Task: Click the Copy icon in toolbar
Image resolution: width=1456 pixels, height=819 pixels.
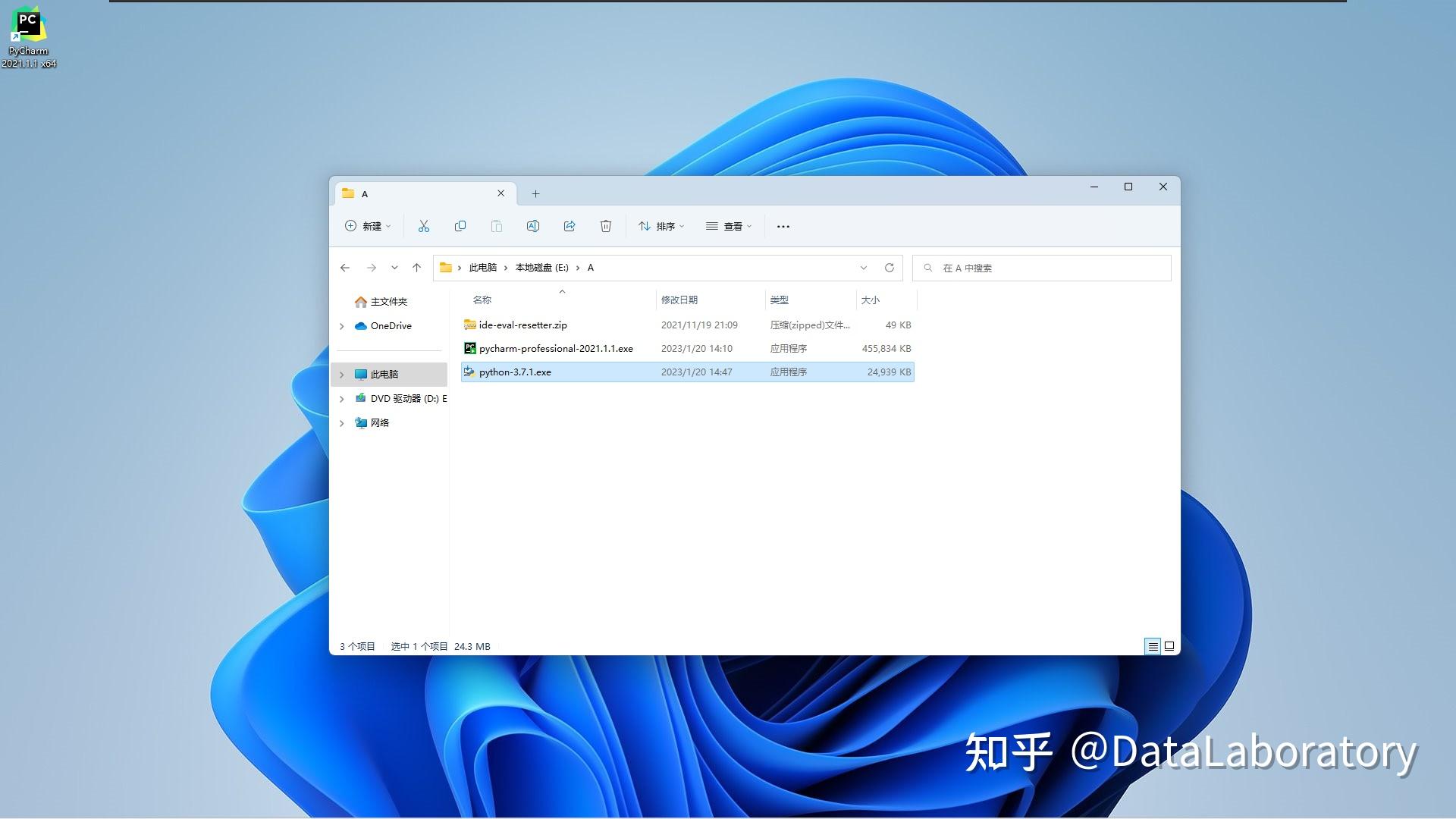Action: point(460,226)
